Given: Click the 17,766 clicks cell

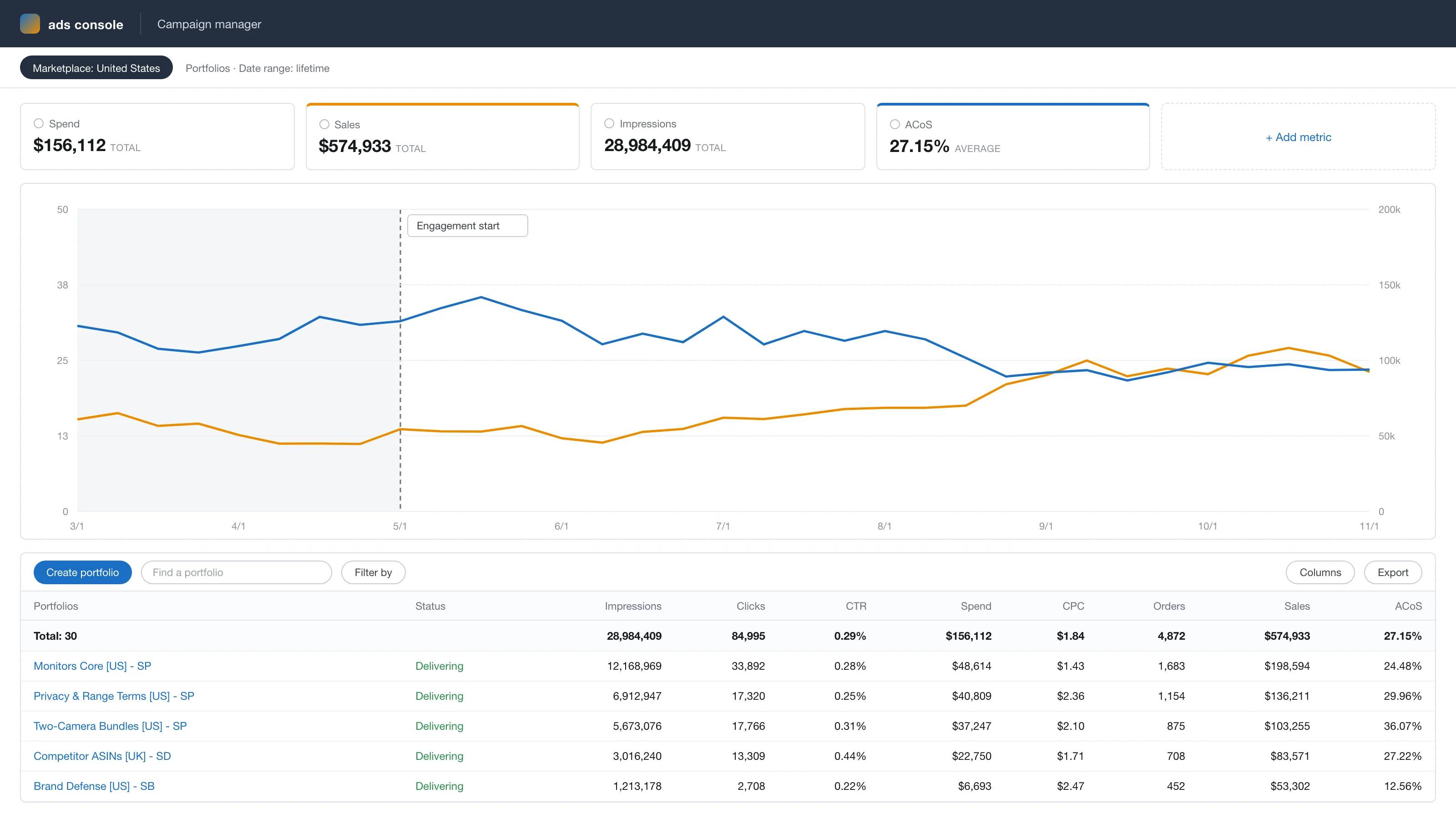Looking at the screenshot, I should click(x=748, y=726).
